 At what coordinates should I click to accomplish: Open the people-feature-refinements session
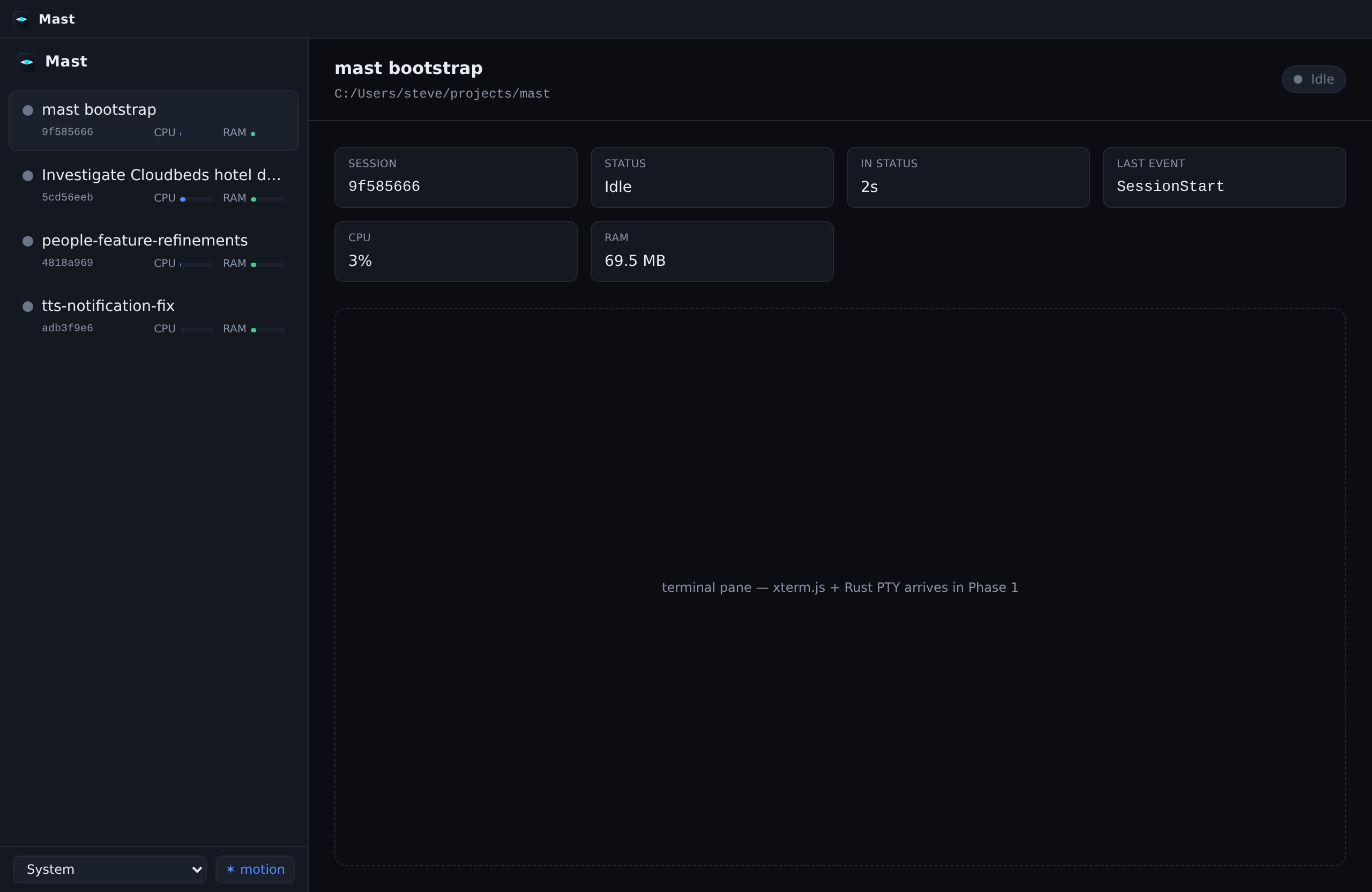[153, 251]
